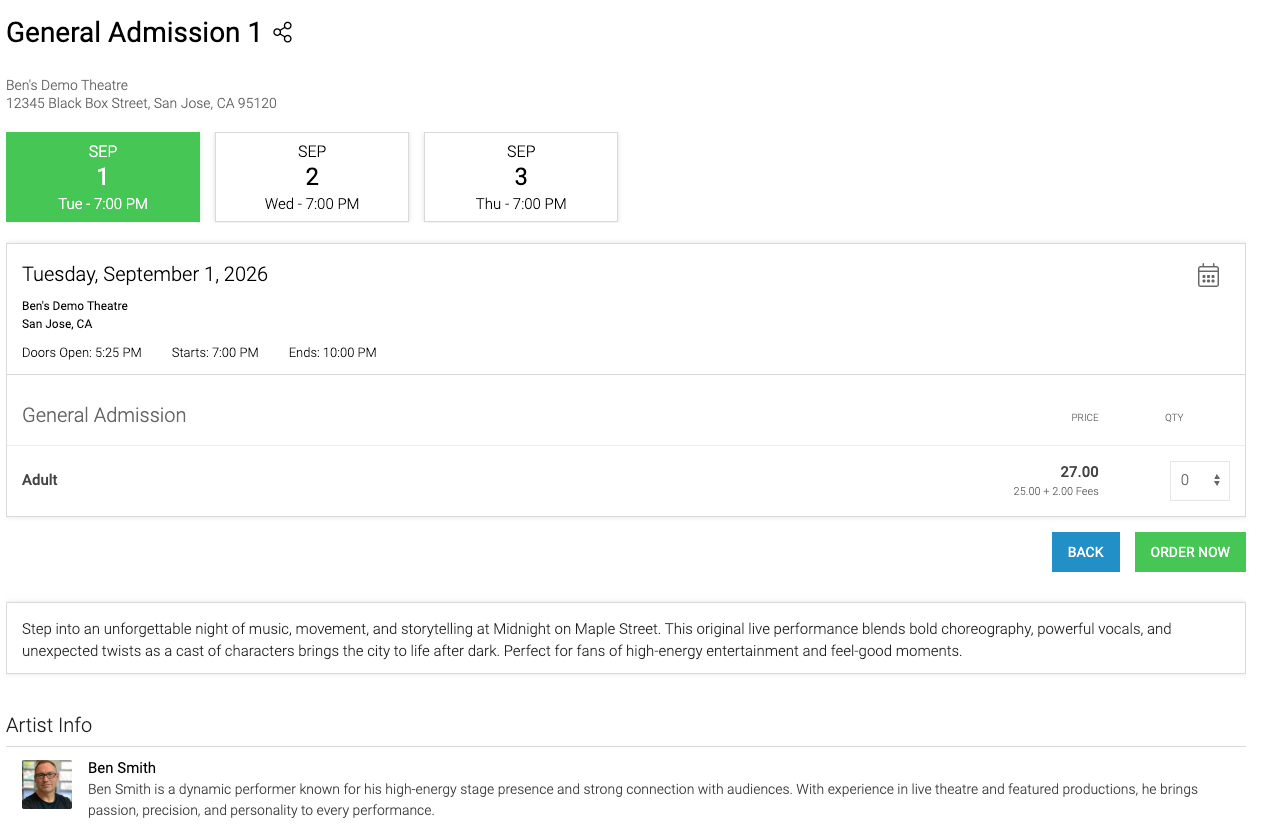Choose the Sep 3 Thursday showtime
Viewport: 1282px width, 828px height.
[521, 177]
